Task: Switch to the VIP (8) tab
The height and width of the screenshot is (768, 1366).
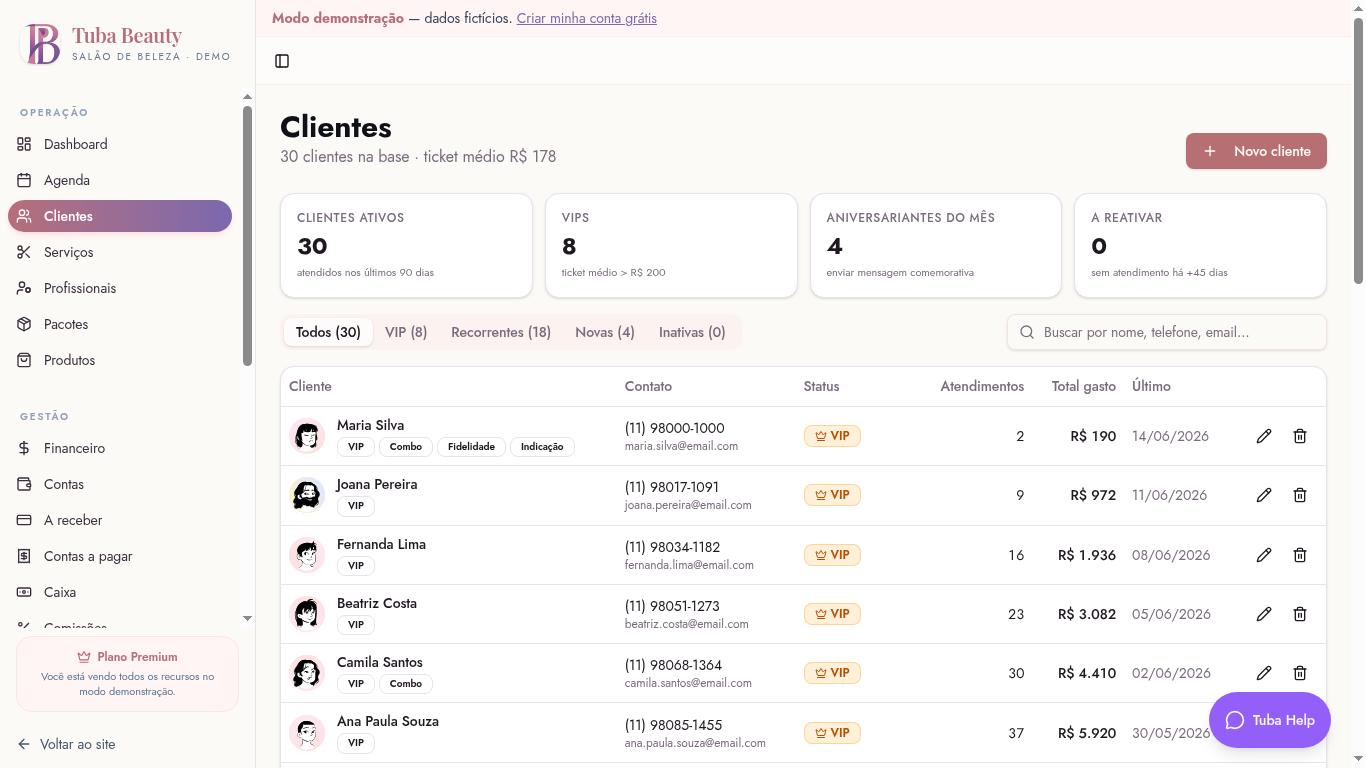Action: coord(406,332)
